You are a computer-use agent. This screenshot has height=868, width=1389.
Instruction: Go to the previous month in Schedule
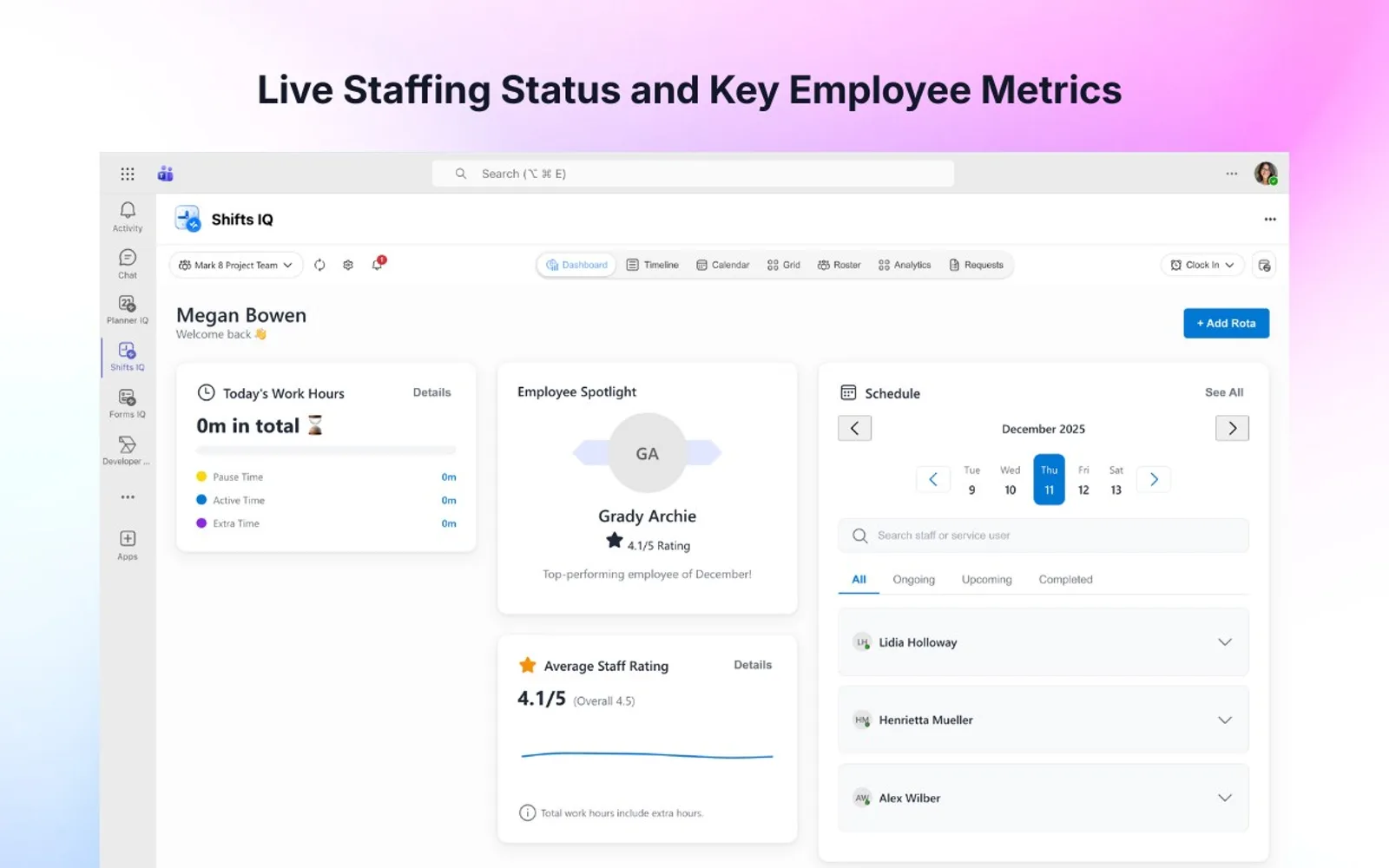pyautogui.click(x=854, y=428)
